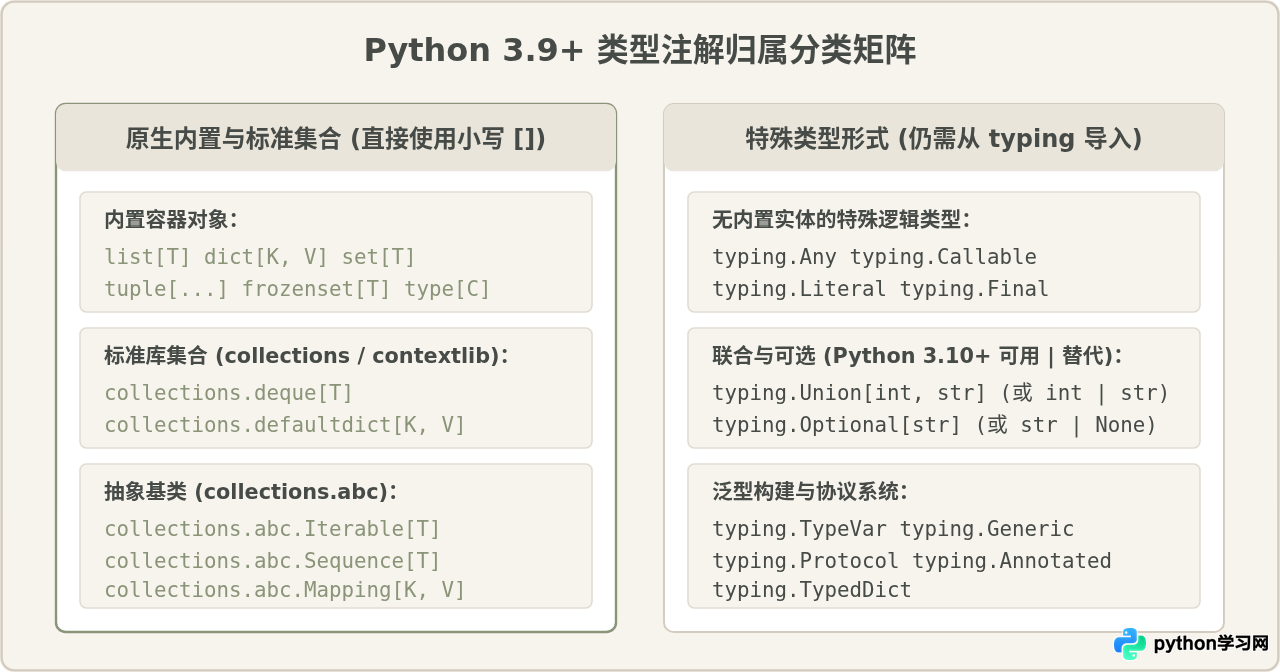The image size is (1280, 672).
Task: Click the 'typing.TypedDict' line
Action: pyautogui.click(x=812, y=590)
